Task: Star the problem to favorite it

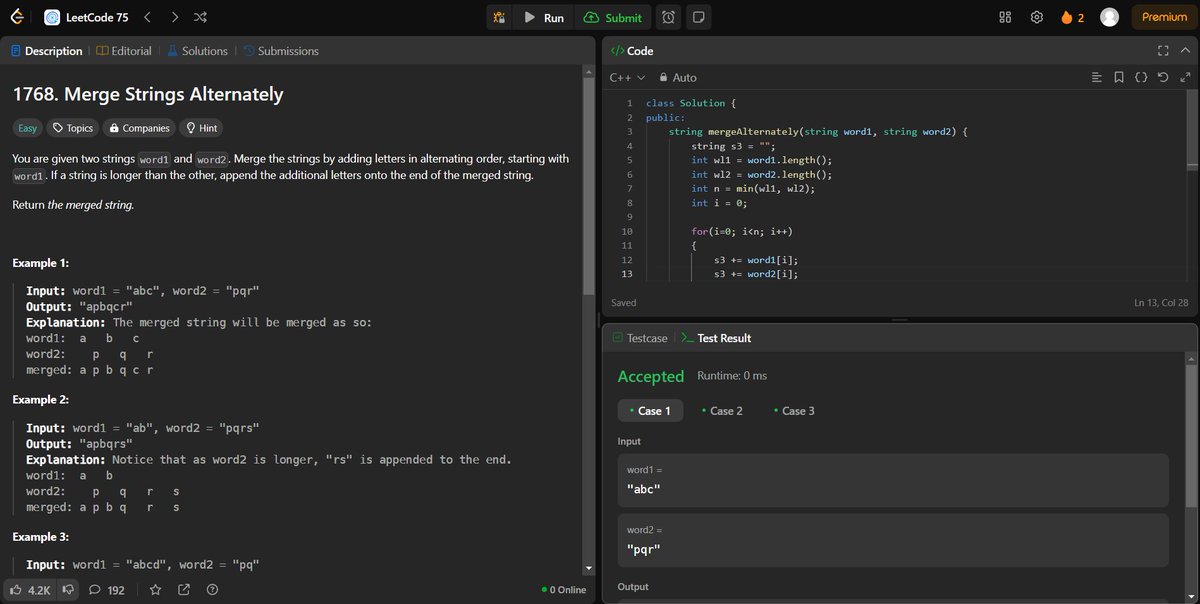Action: click(156, 590)
